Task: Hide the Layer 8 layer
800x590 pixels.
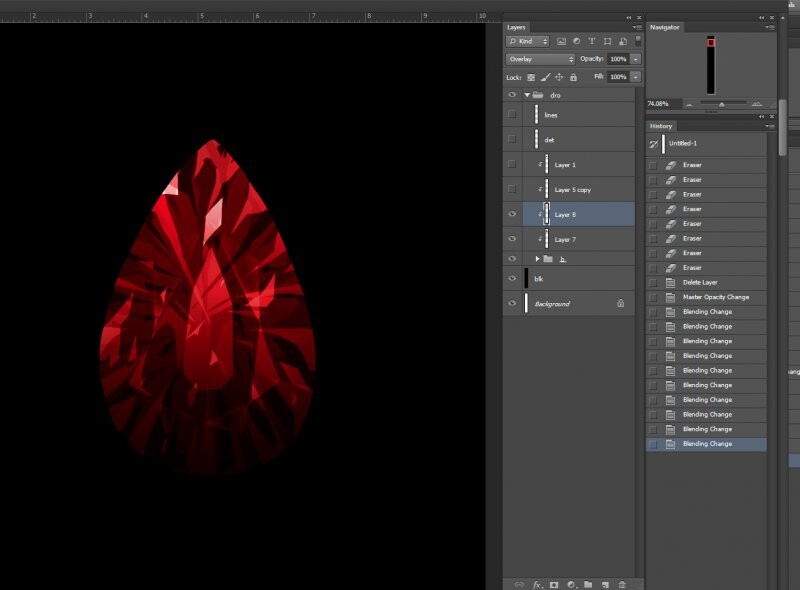Action: click(x=512, y=214)
